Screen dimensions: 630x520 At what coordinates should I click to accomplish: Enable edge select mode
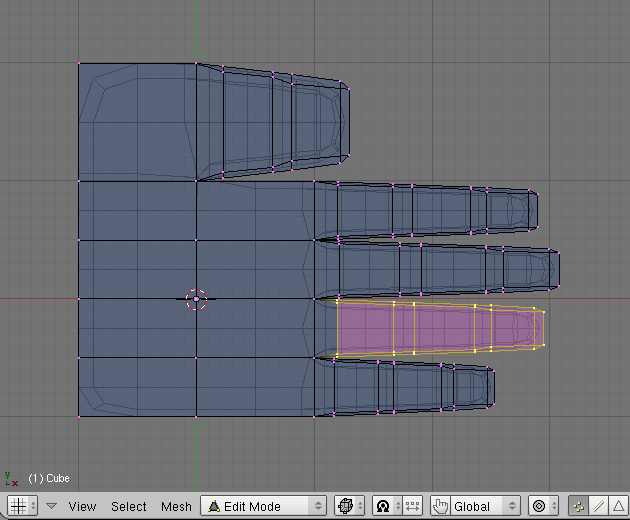[x=599, y=506]
